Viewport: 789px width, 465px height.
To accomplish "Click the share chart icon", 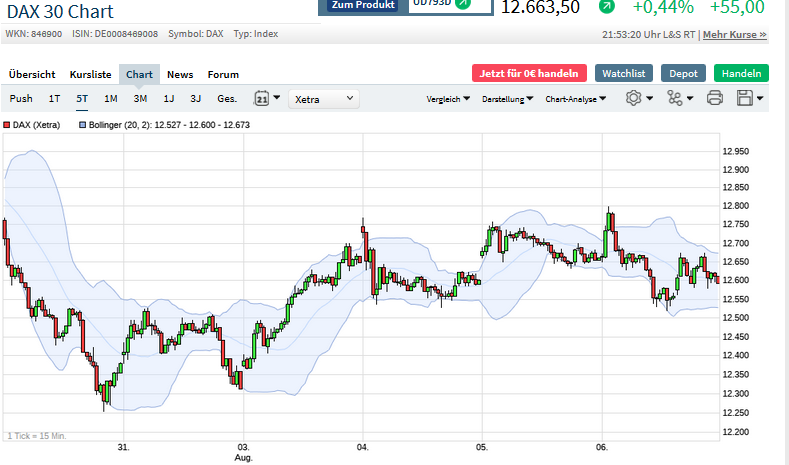I will pos(675,98).
